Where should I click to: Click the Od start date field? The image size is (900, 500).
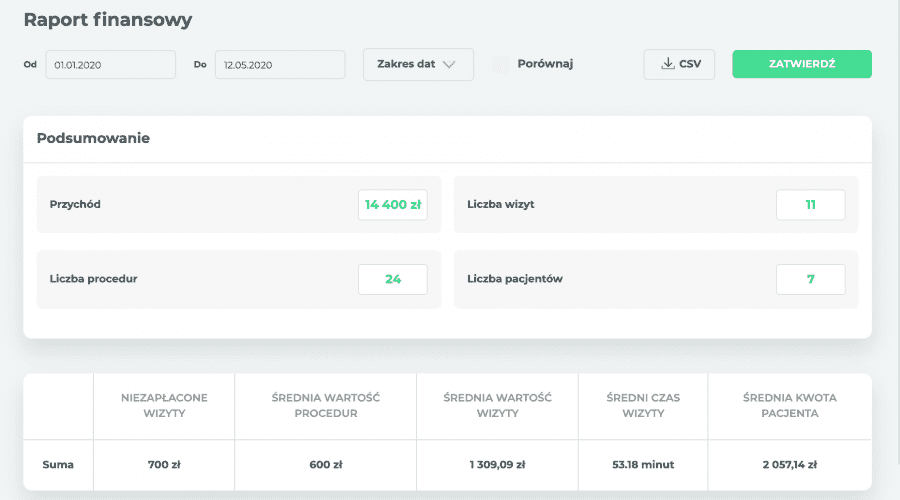pos(110,64)
